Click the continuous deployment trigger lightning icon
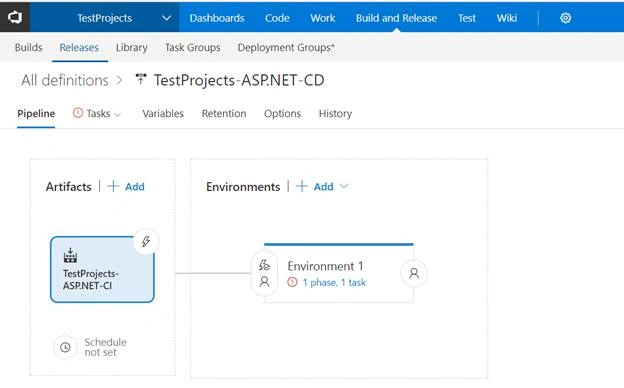The height and width of the screenshot is (388, 624). [146, 241]
